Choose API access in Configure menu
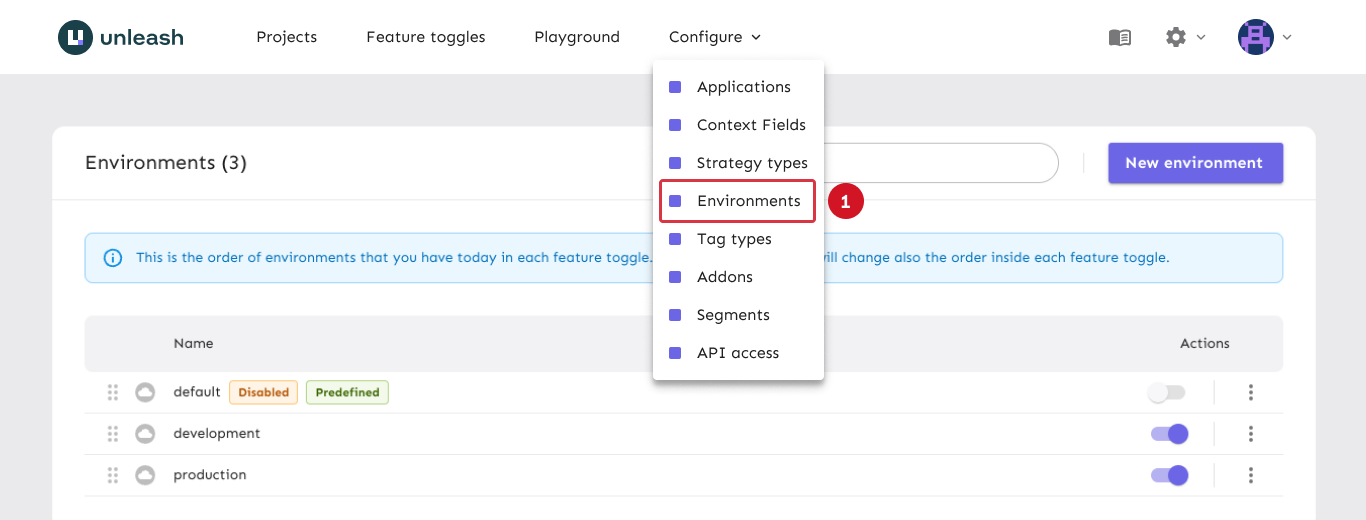Viewport: 1366px width, 520px height. (x=737, y=353)
